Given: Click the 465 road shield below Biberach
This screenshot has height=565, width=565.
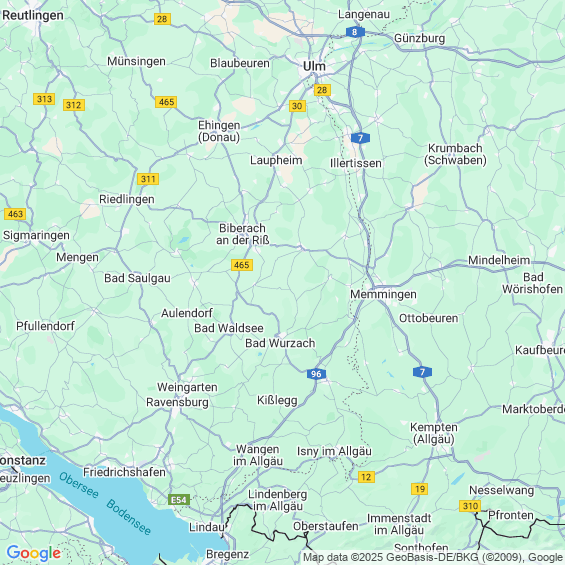Looking at the screenshot, I should click(242, 265).
